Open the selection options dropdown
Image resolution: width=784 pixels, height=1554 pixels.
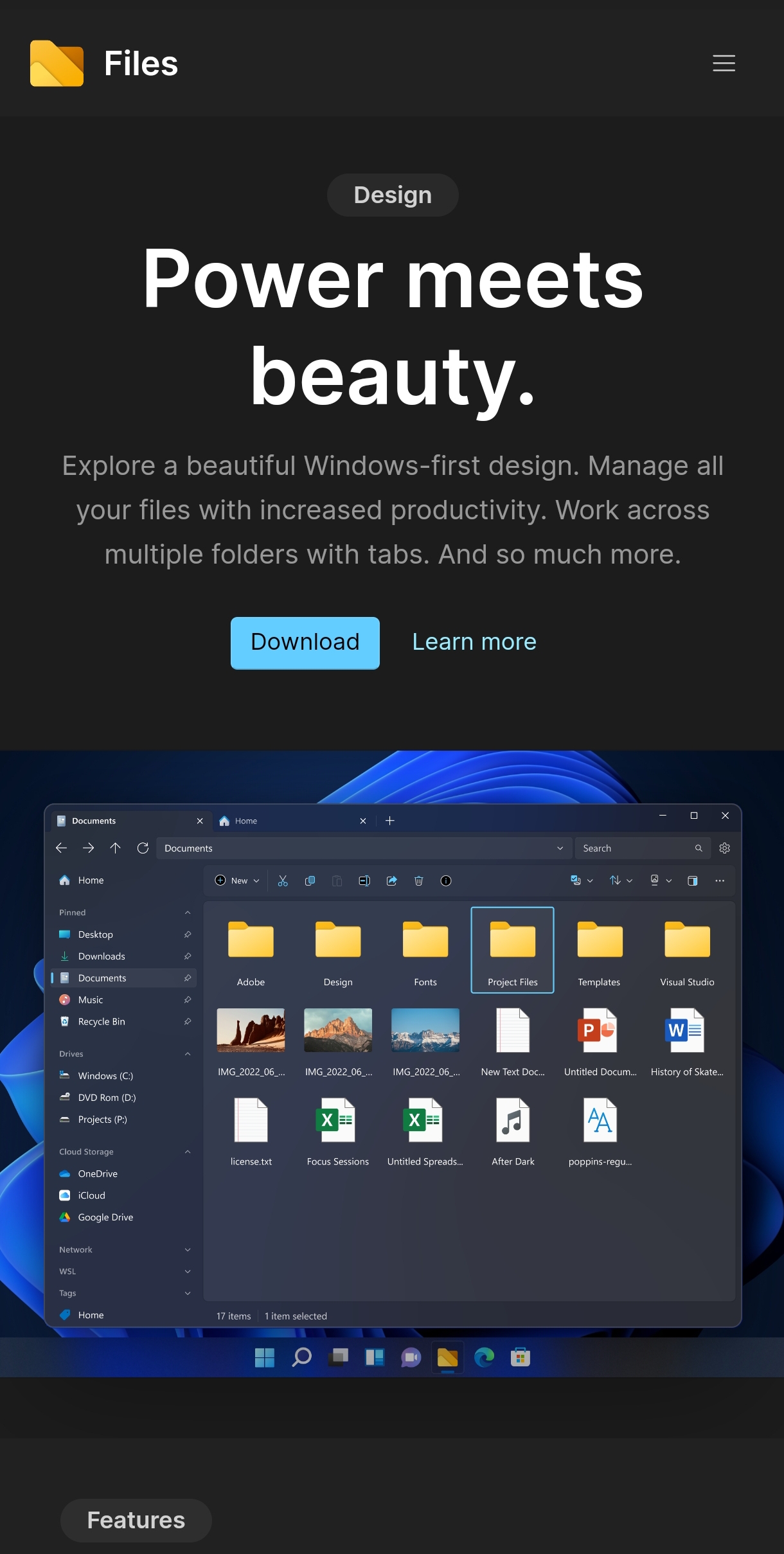point(582,880)
